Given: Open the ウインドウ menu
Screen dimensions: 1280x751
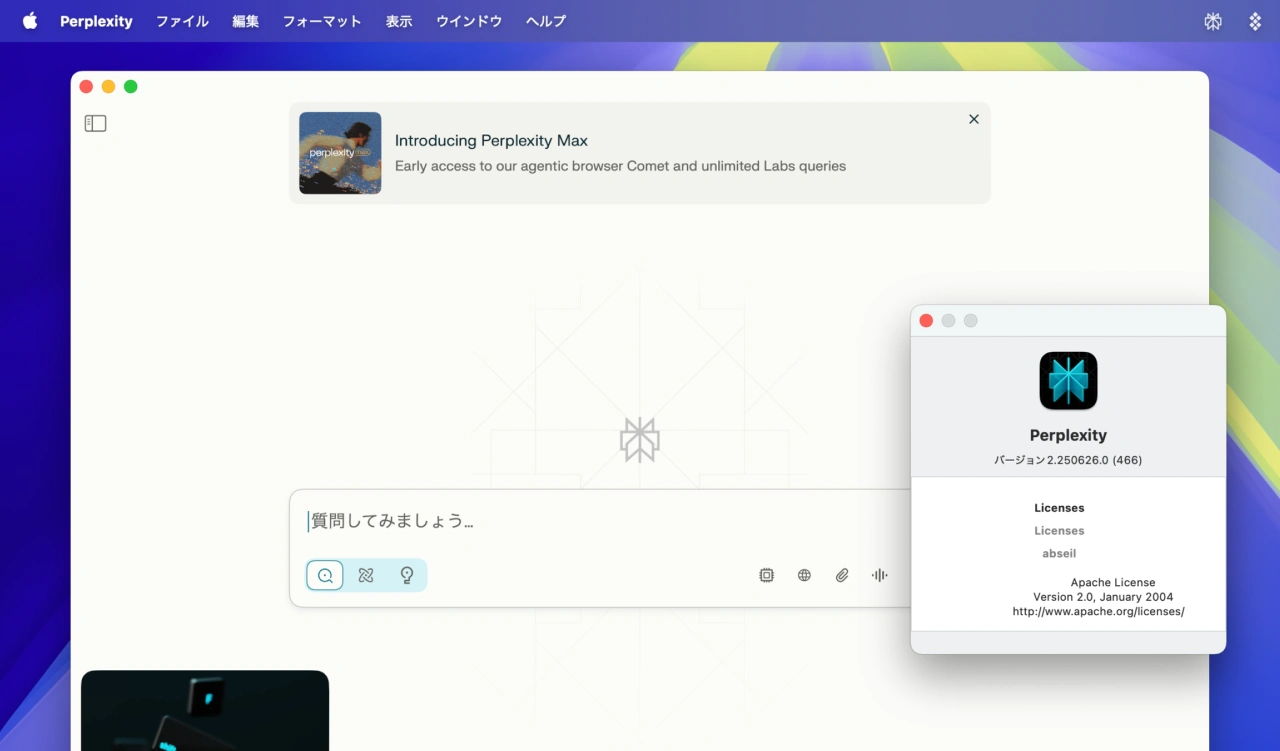Looking at the screenshot, I should [469, 21].
